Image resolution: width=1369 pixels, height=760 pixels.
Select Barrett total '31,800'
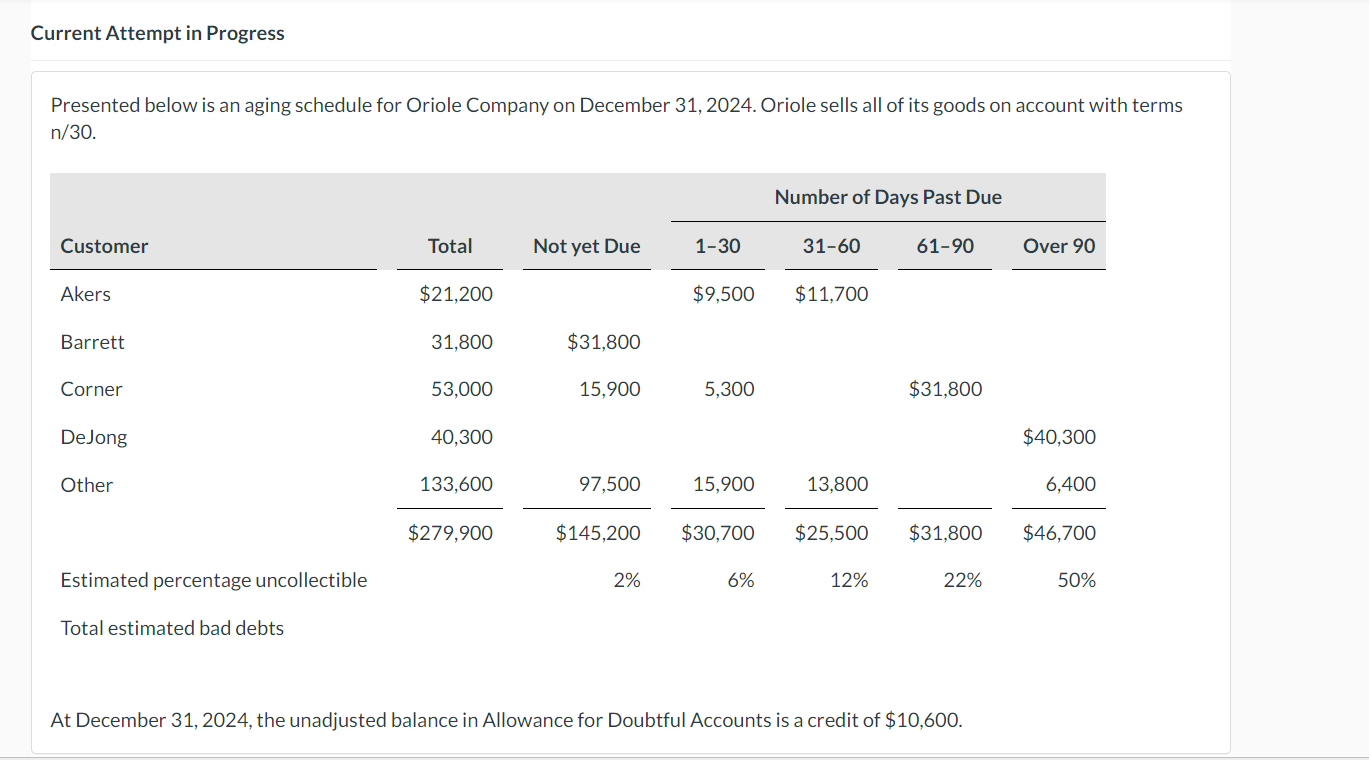462,342
